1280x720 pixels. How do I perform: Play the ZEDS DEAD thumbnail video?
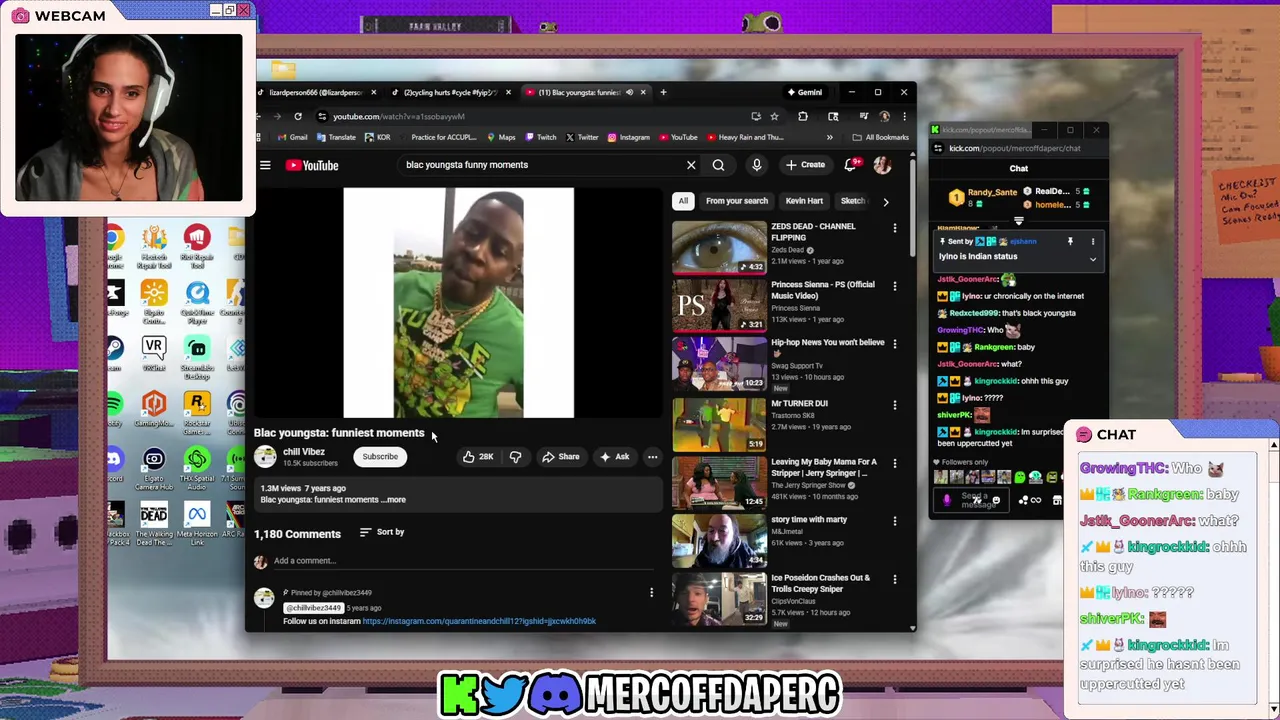(719, 246)
